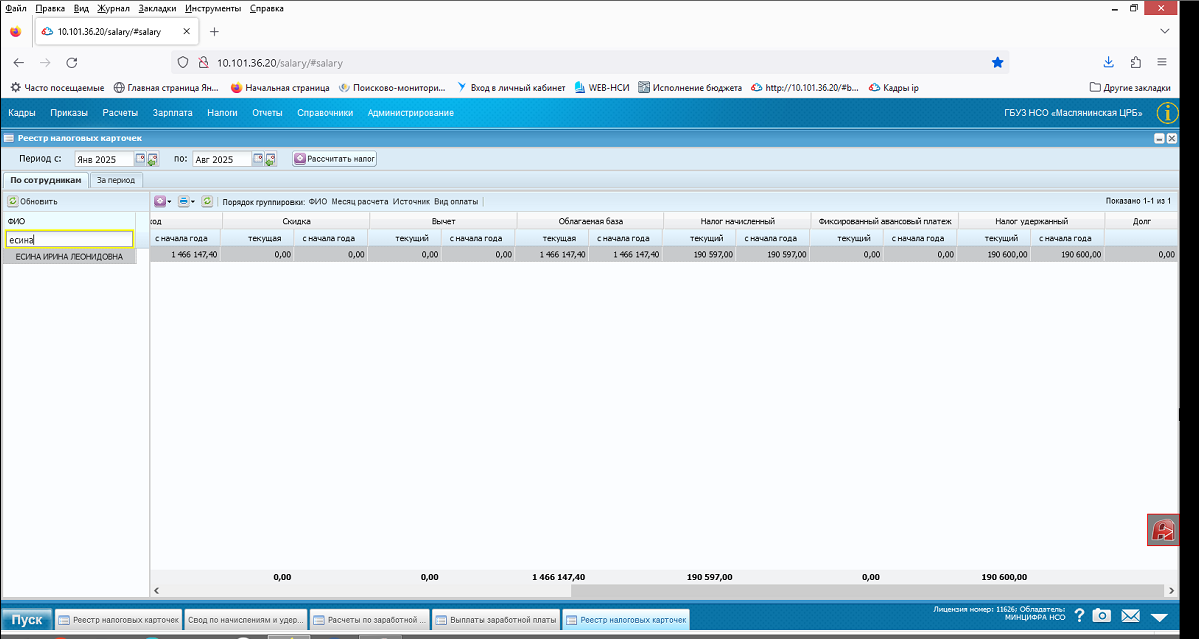Click the 'по' field Авг 2025

coord(222,160)
